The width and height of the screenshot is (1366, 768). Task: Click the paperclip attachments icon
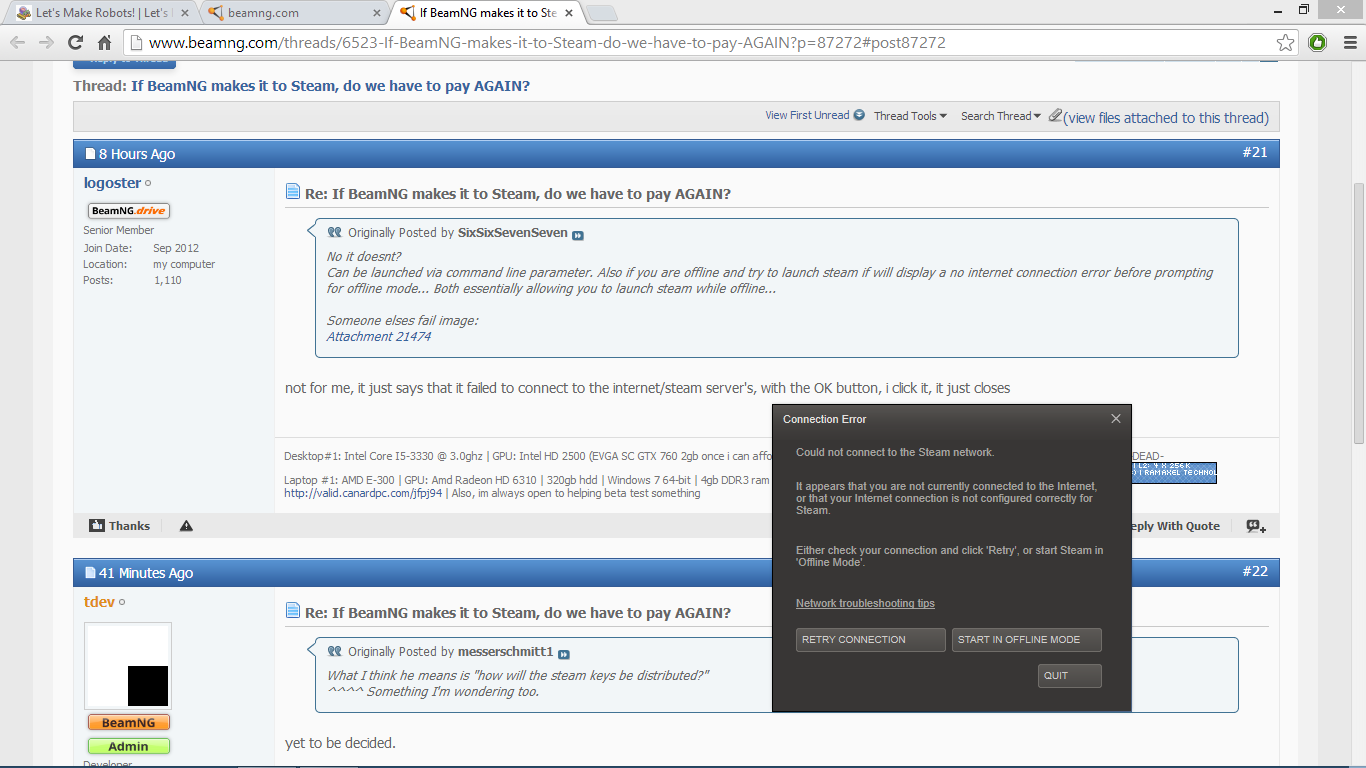(x=1055, y=116)
